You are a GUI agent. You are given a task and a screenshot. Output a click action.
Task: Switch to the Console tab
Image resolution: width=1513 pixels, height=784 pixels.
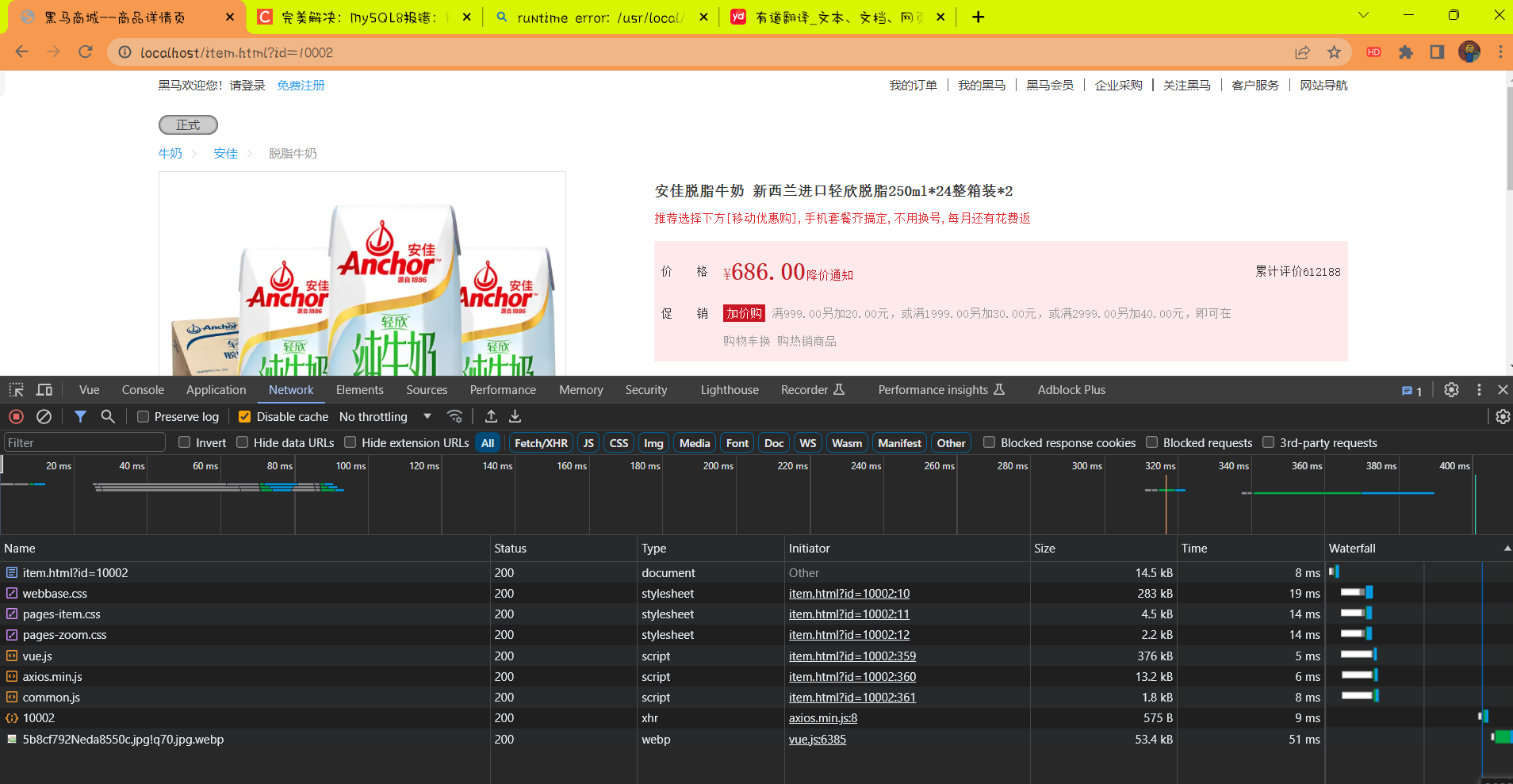pyautogui.click(x=143, y=390)
